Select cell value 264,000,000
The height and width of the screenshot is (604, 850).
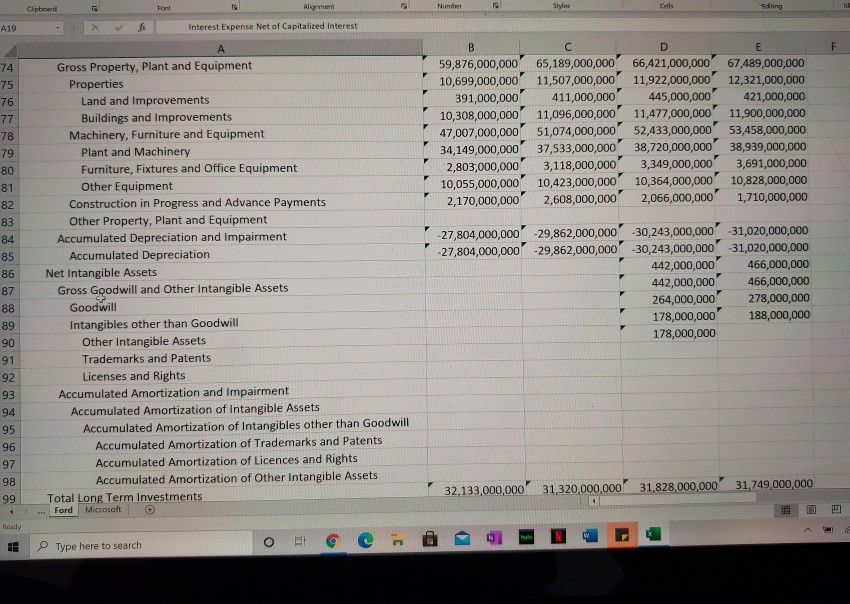[x=683, y=299]
